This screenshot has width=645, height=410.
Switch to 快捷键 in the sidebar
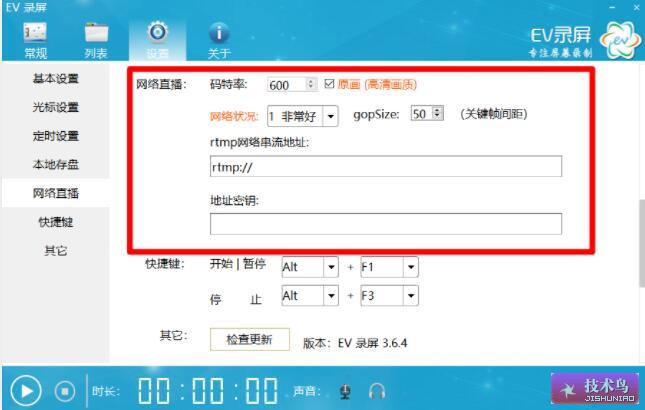coord(56,222)
